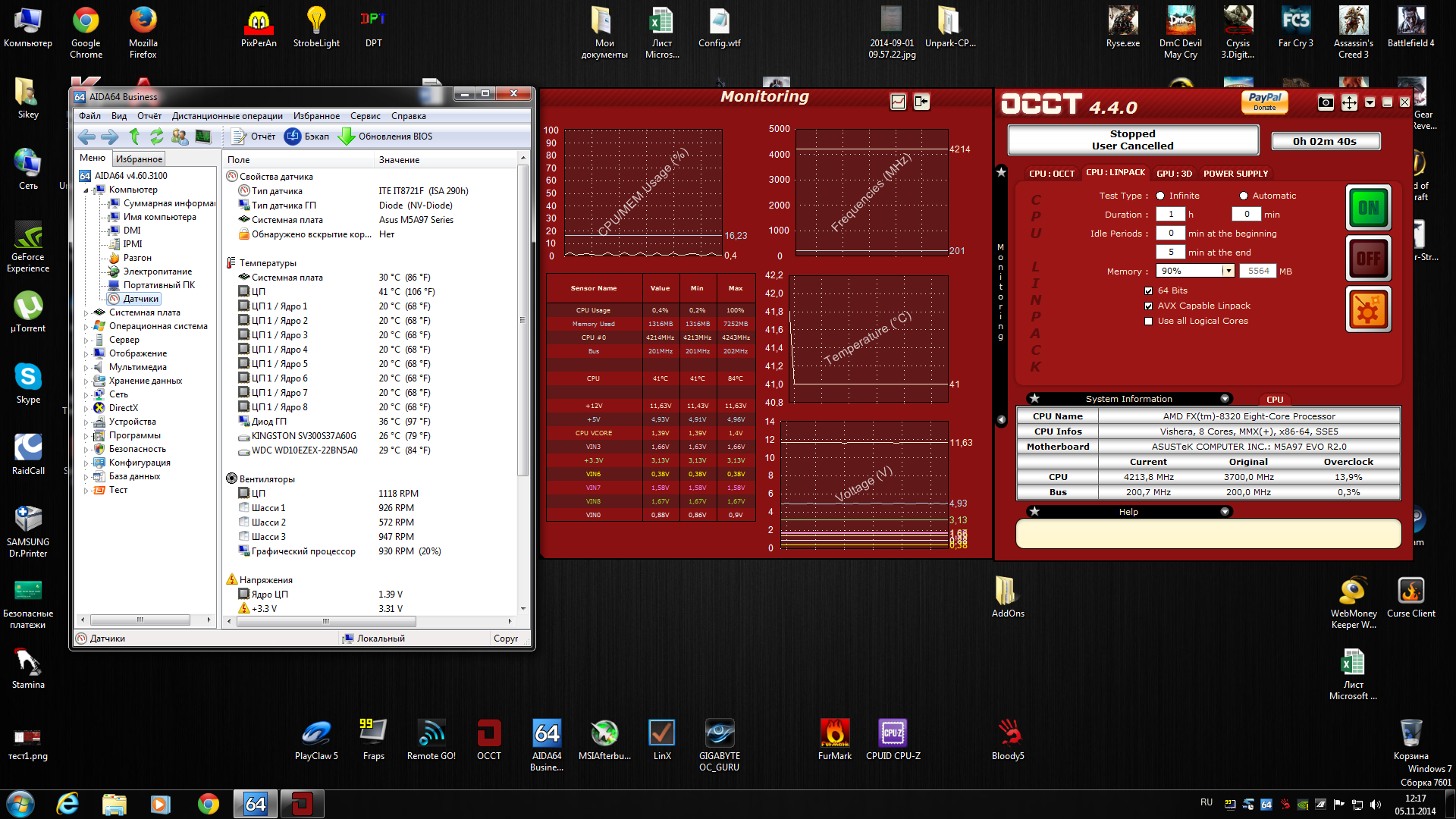Viewport: 1456px width, 819px height.
Task: Open the Memory percentage dropdown
Action: pos(1227,271)
